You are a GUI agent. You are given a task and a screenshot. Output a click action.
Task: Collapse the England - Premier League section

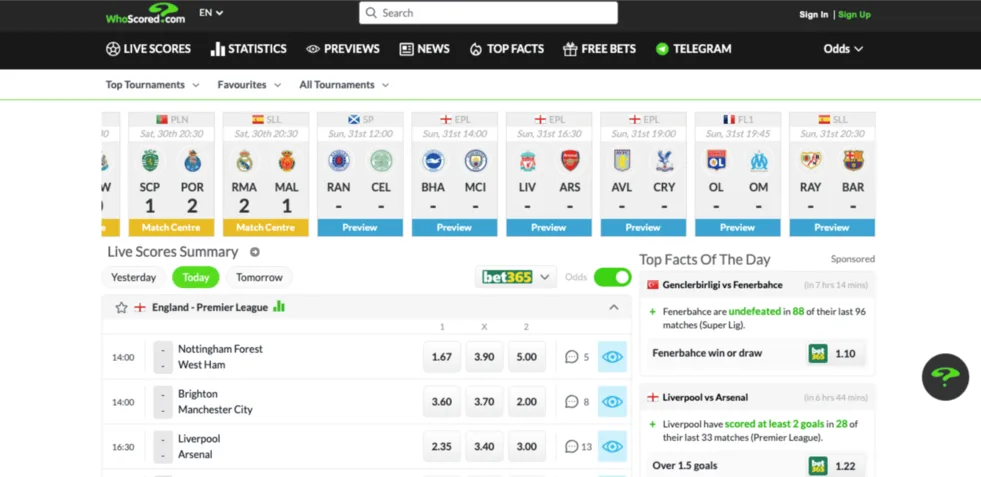(614, 307)
